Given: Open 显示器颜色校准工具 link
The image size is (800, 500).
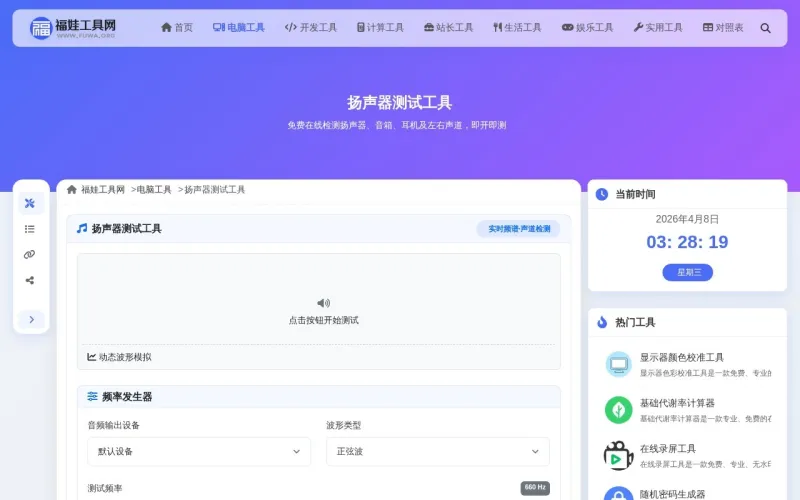Looking at the screenshot, I should pyautogui.click(x=682, y=357).
